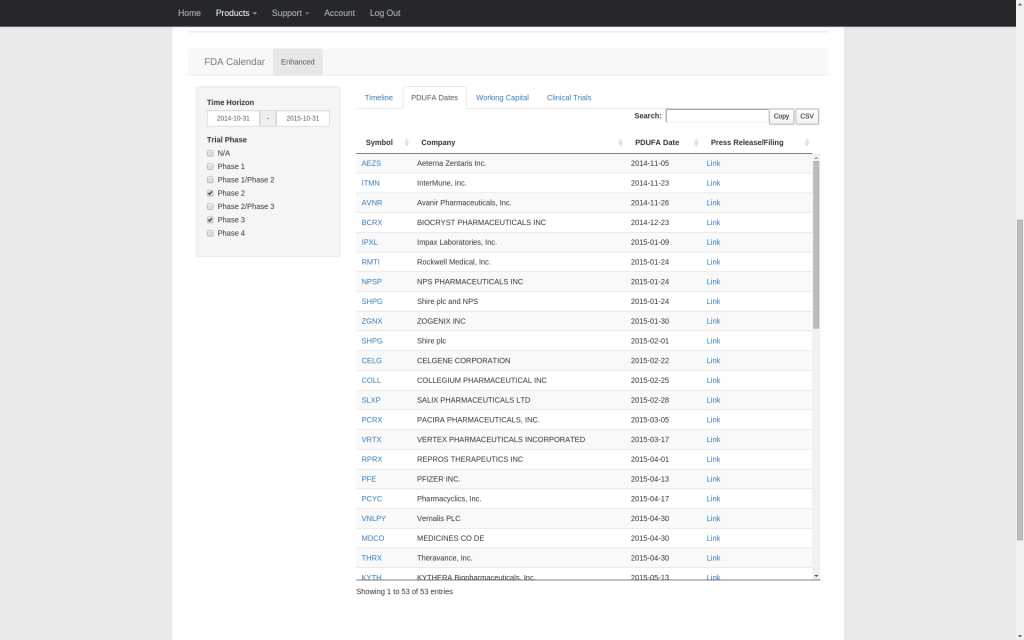Sort by Company column sort icon
Screen dimensions: 1024x640
coord(620,142)
